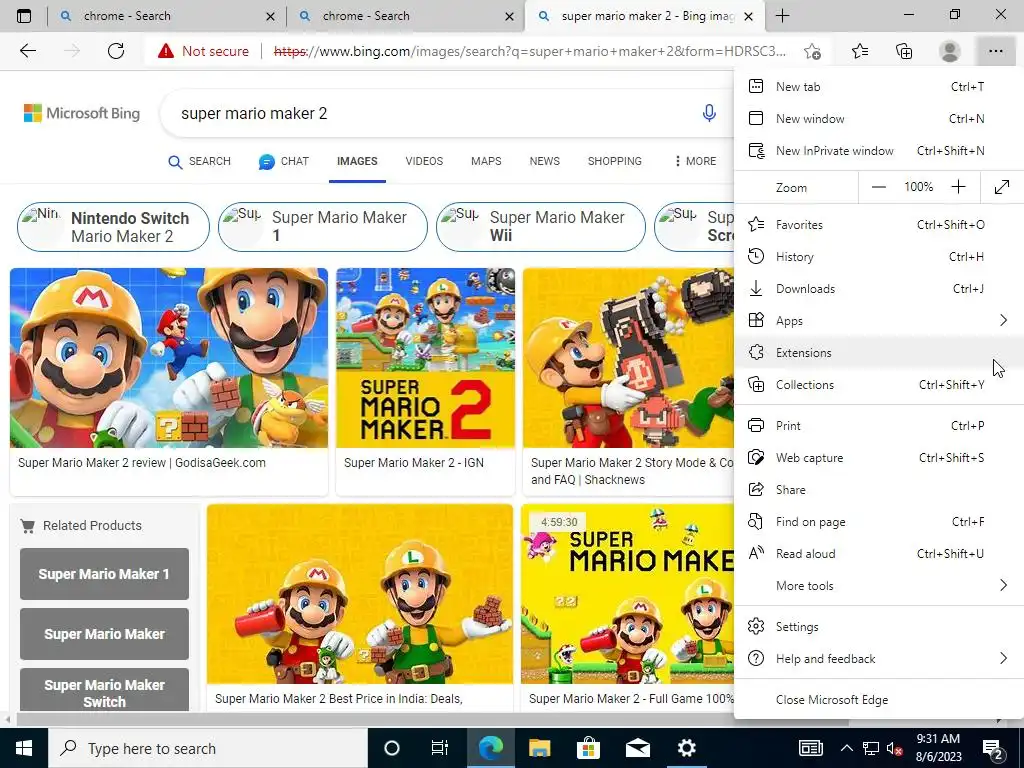The width and height of the screenshot is (1024, 768).
Task: Click Nintendo Switch Mario Maker 2 suggestion
Action: 113,227
